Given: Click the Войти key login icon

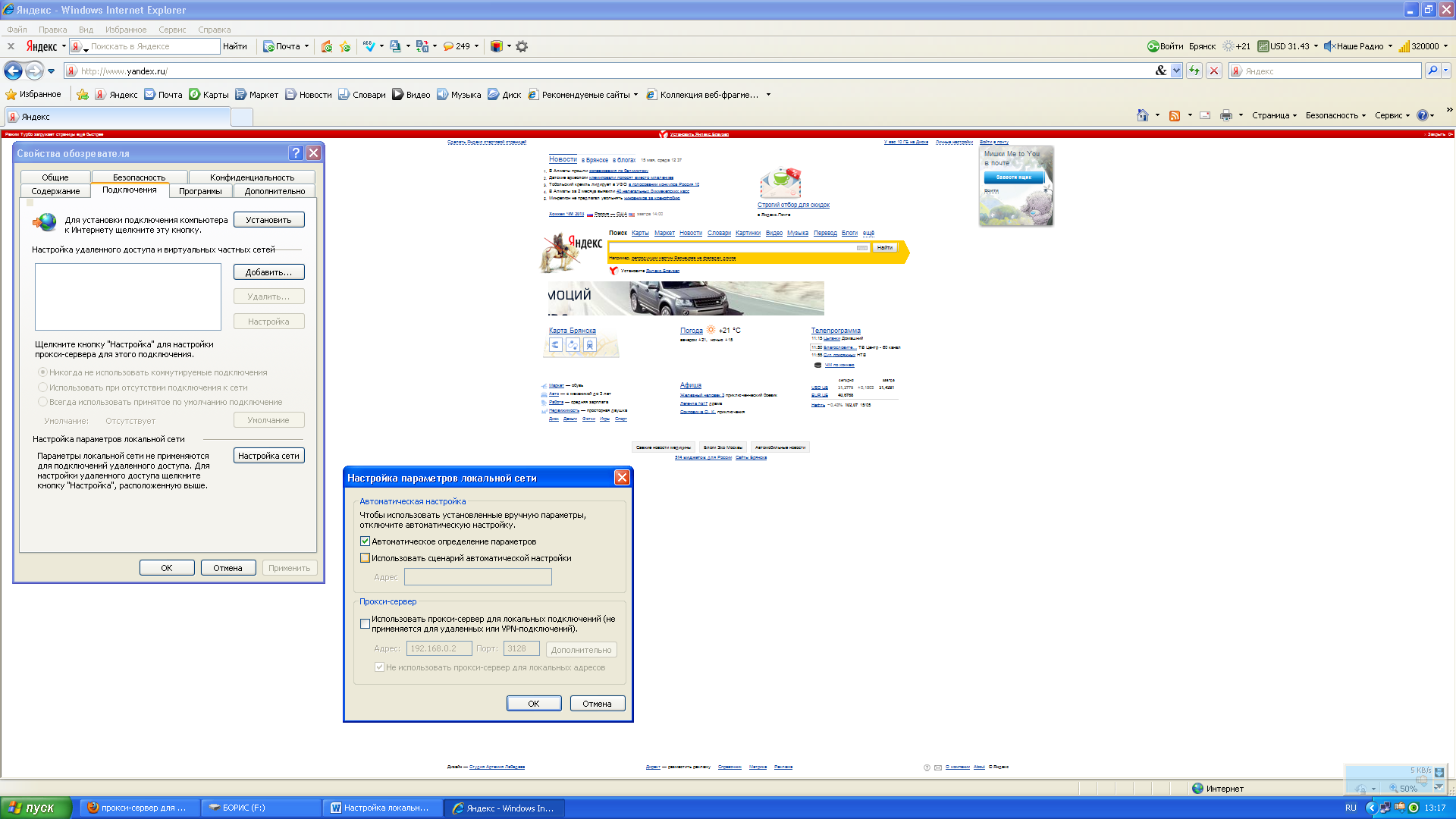Looking at the screenshot, I should (x=1153, y=46).
